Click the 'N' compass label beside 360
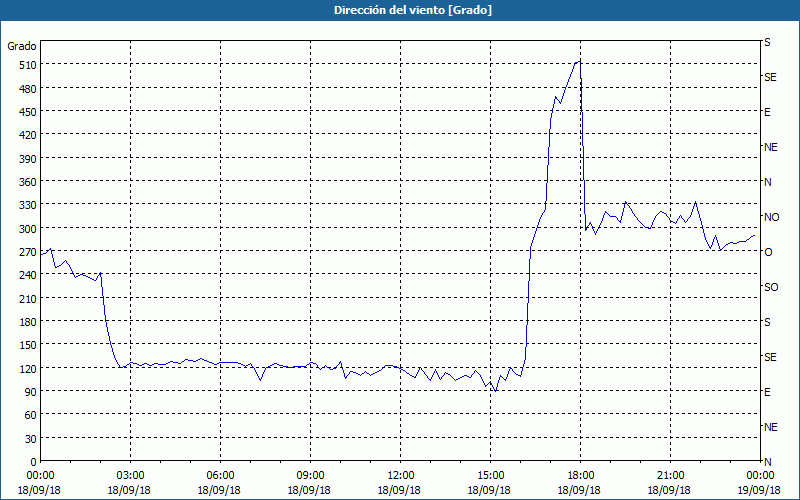The image size is (800, 500). point(767,182)
